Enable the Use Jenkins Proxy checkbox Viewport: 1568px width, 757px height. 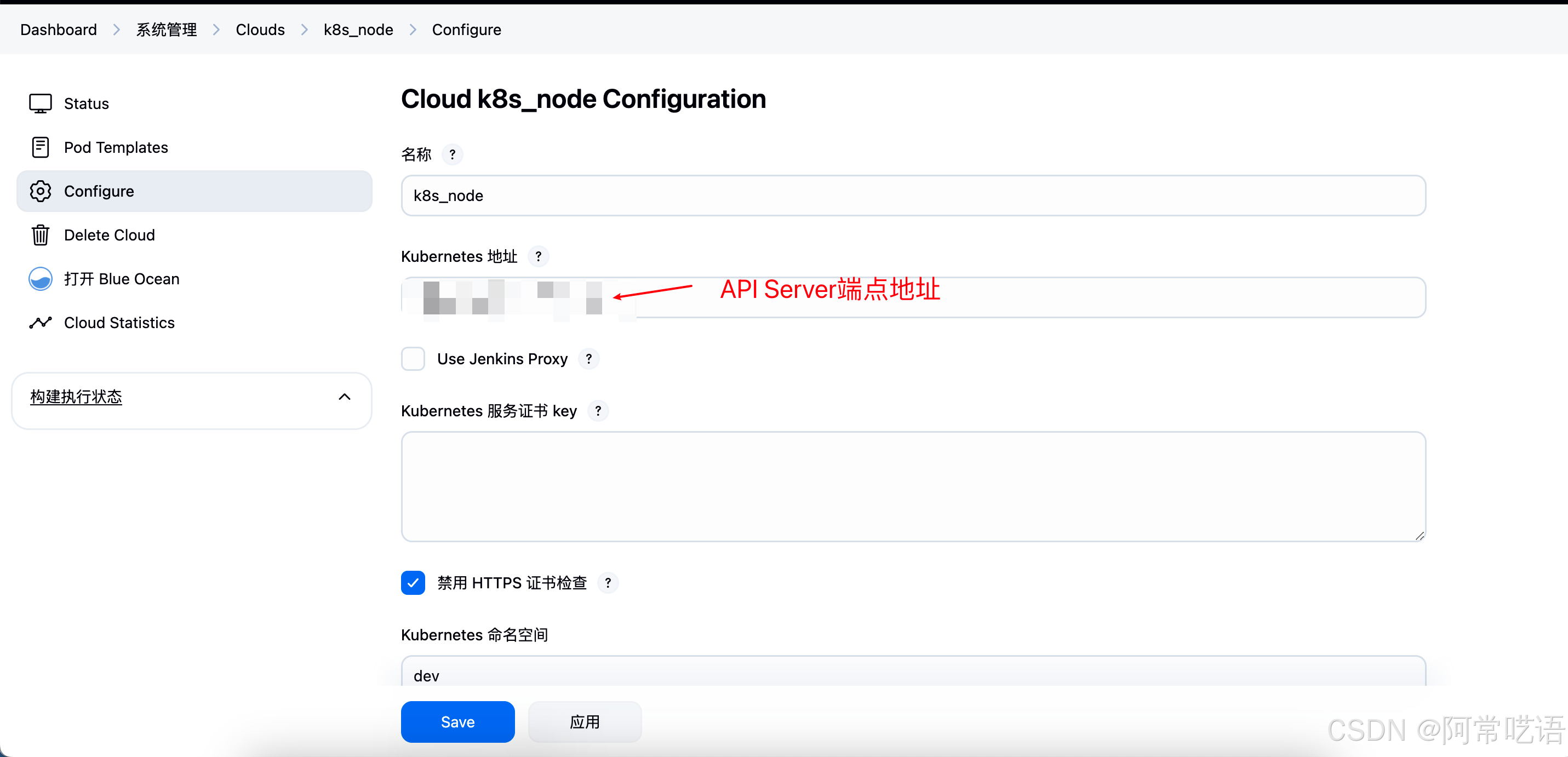pos(413,359)
